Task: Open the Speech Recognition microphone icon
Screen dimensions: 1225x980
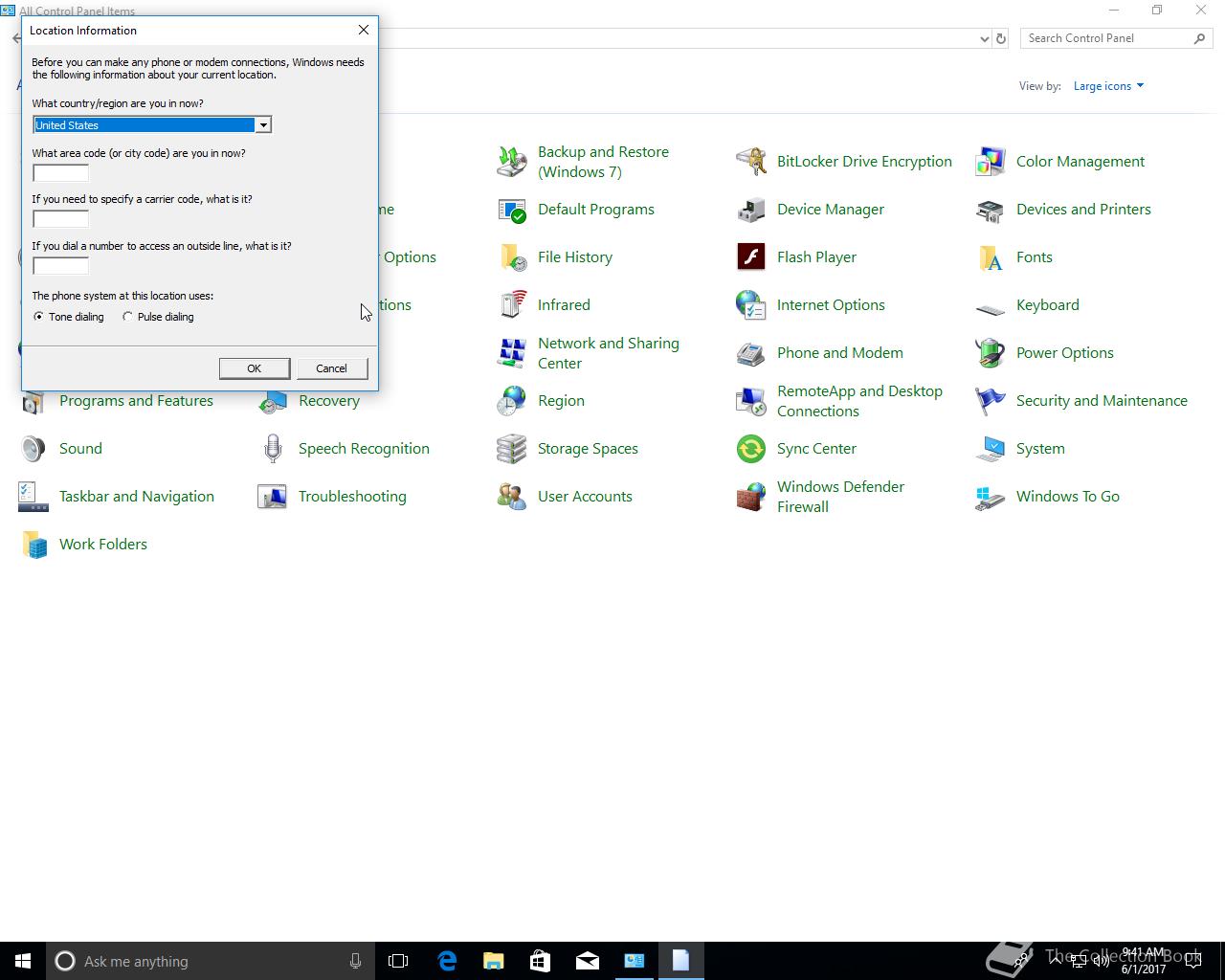Action: click(x=273, y=449)
